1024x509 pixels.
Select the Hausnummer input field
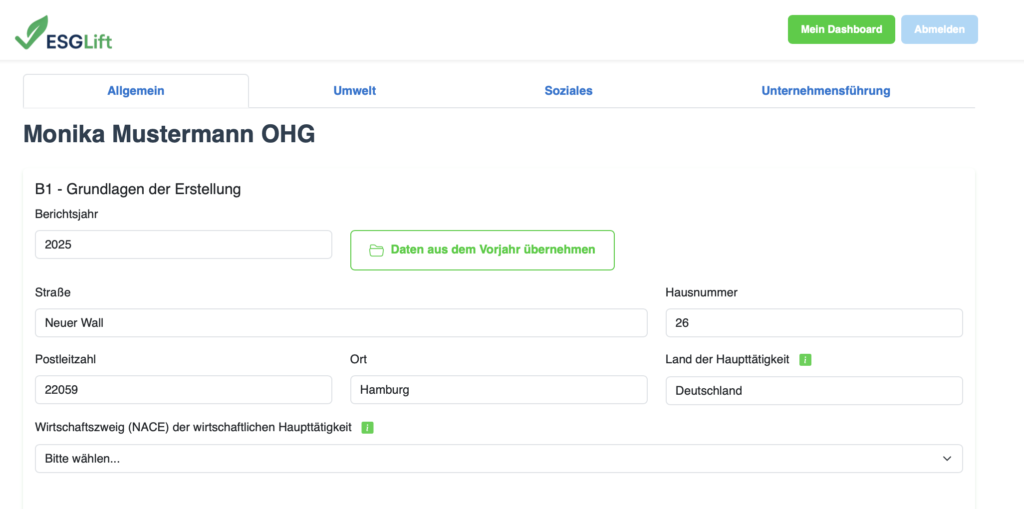click(813, 323)
